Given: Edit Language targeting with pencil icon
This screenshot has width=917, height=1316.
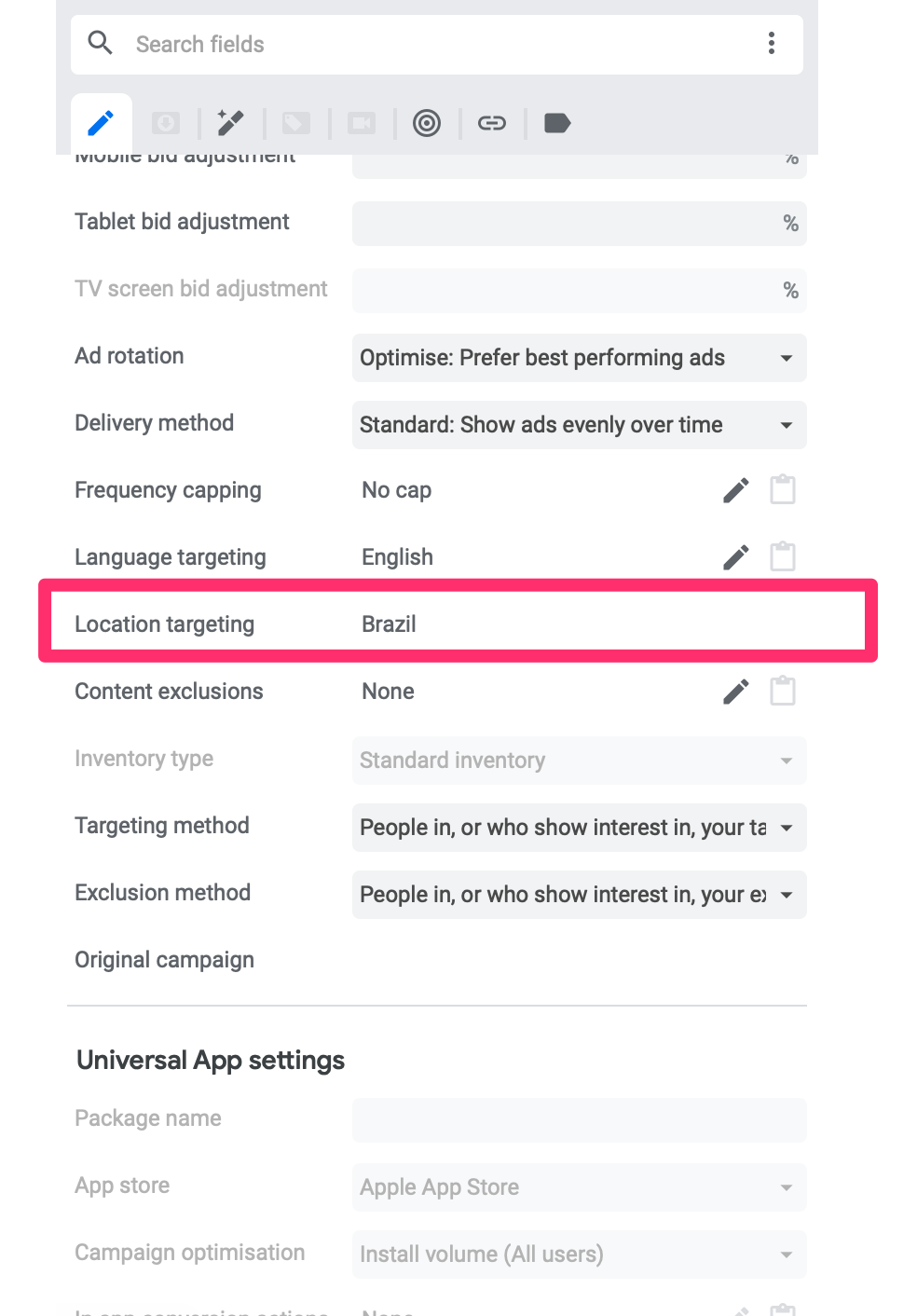Looking at the screenshot, I should (736, 557).
